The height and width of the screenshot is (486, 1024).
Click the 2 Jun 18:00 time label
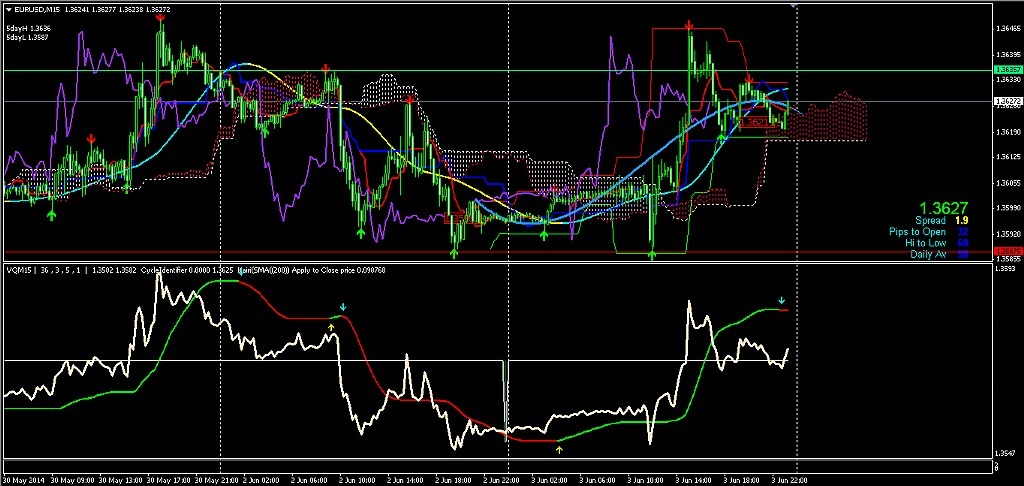(x=455, y=480)
